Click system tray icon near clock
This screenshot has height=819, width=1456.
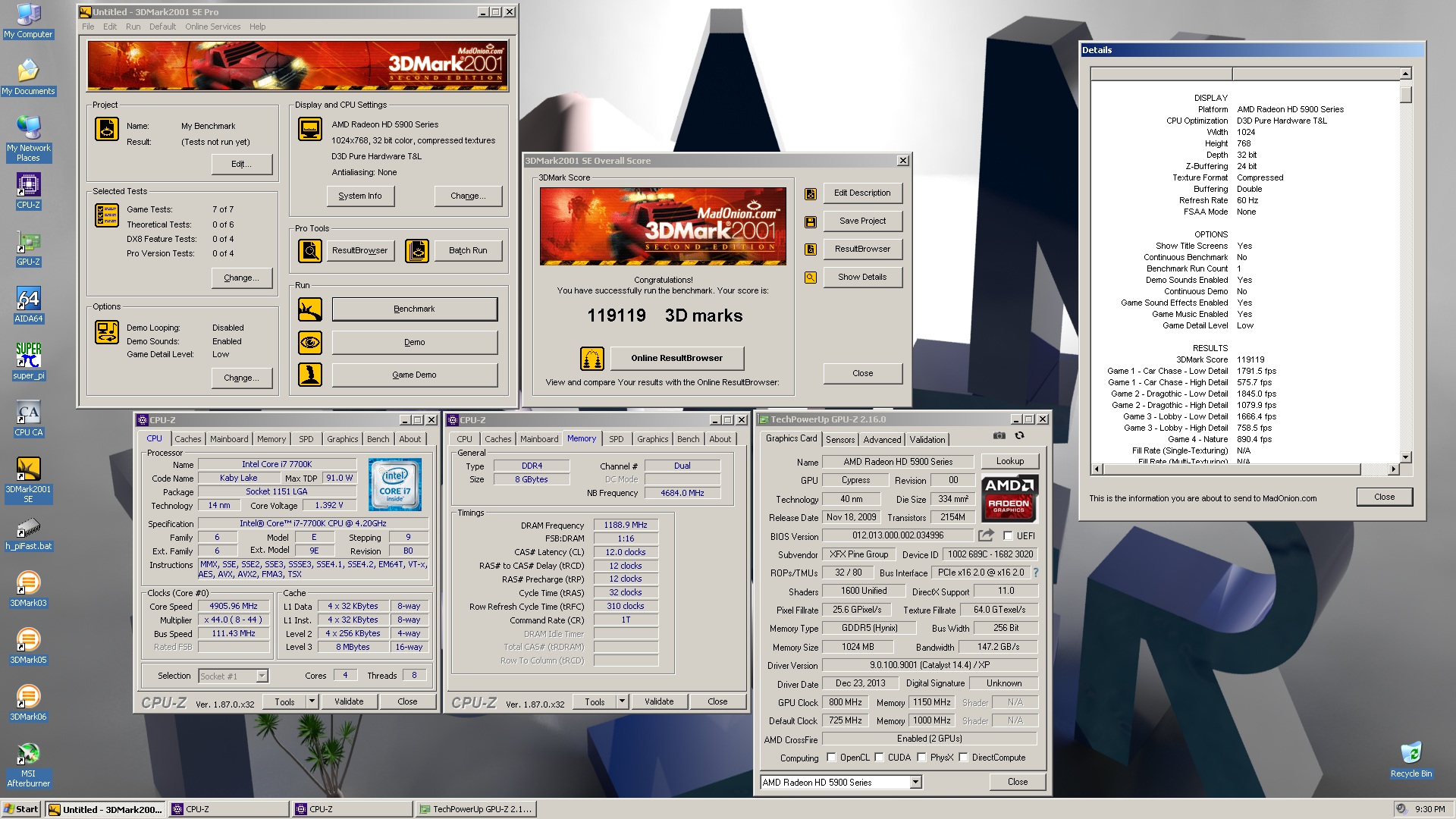point(1401,809)
